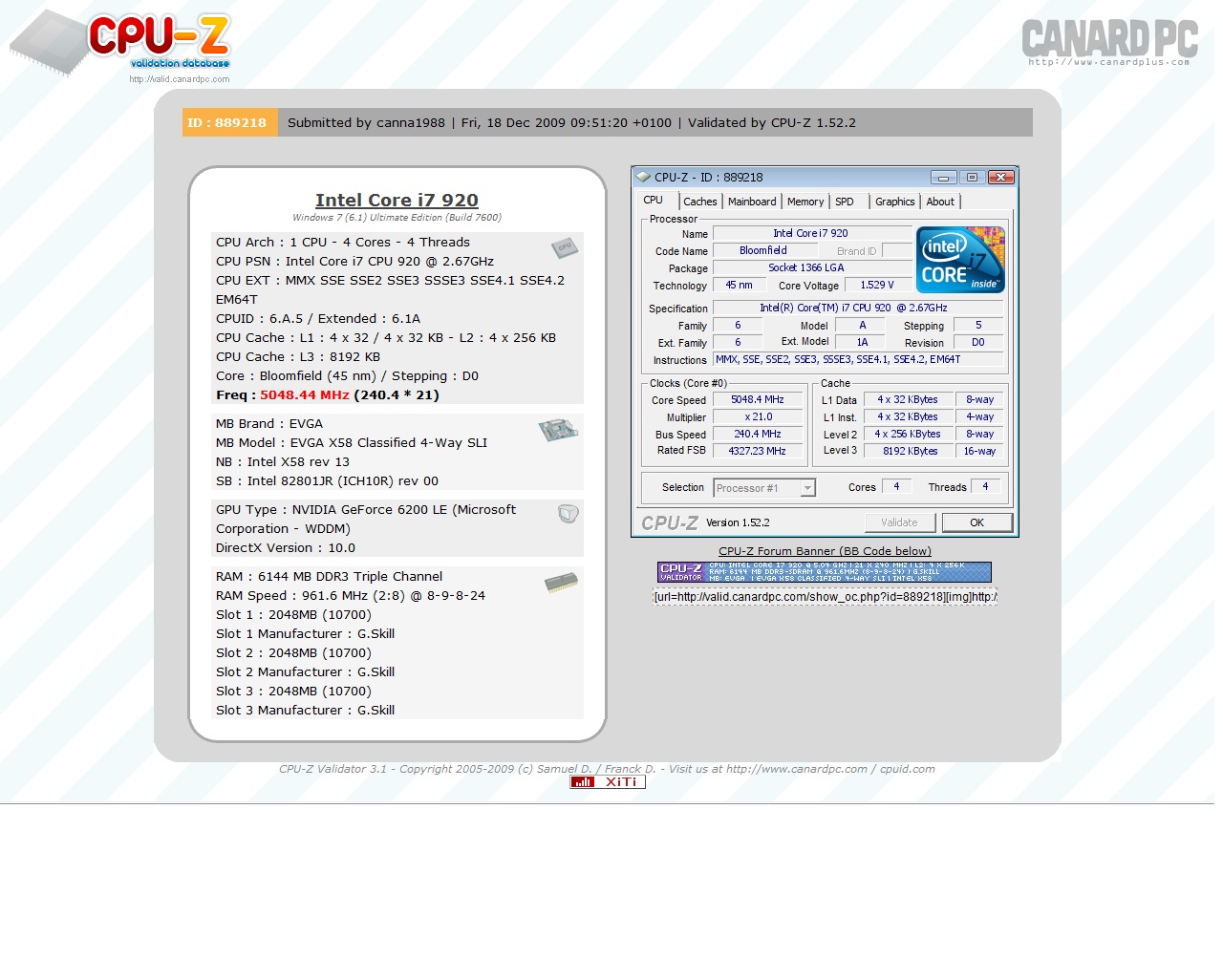Click the OK button
Screen dimensions: 1223x980
pyautogui.click(x=976, y=522)
